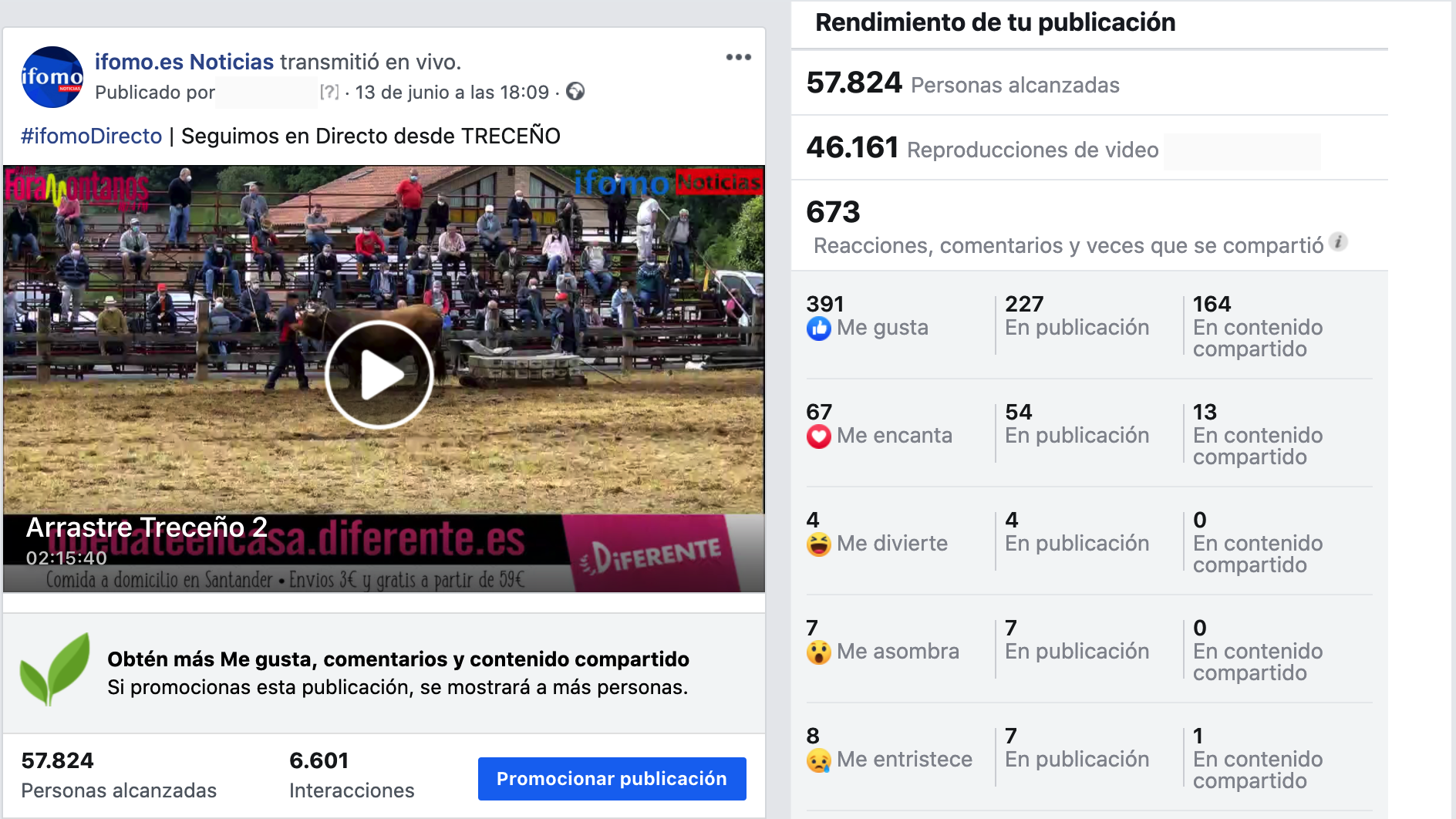Click the 46.161 Reproducciones de video row
Viewport: 1456px width, 819px height.
[x=1090, y=148]
